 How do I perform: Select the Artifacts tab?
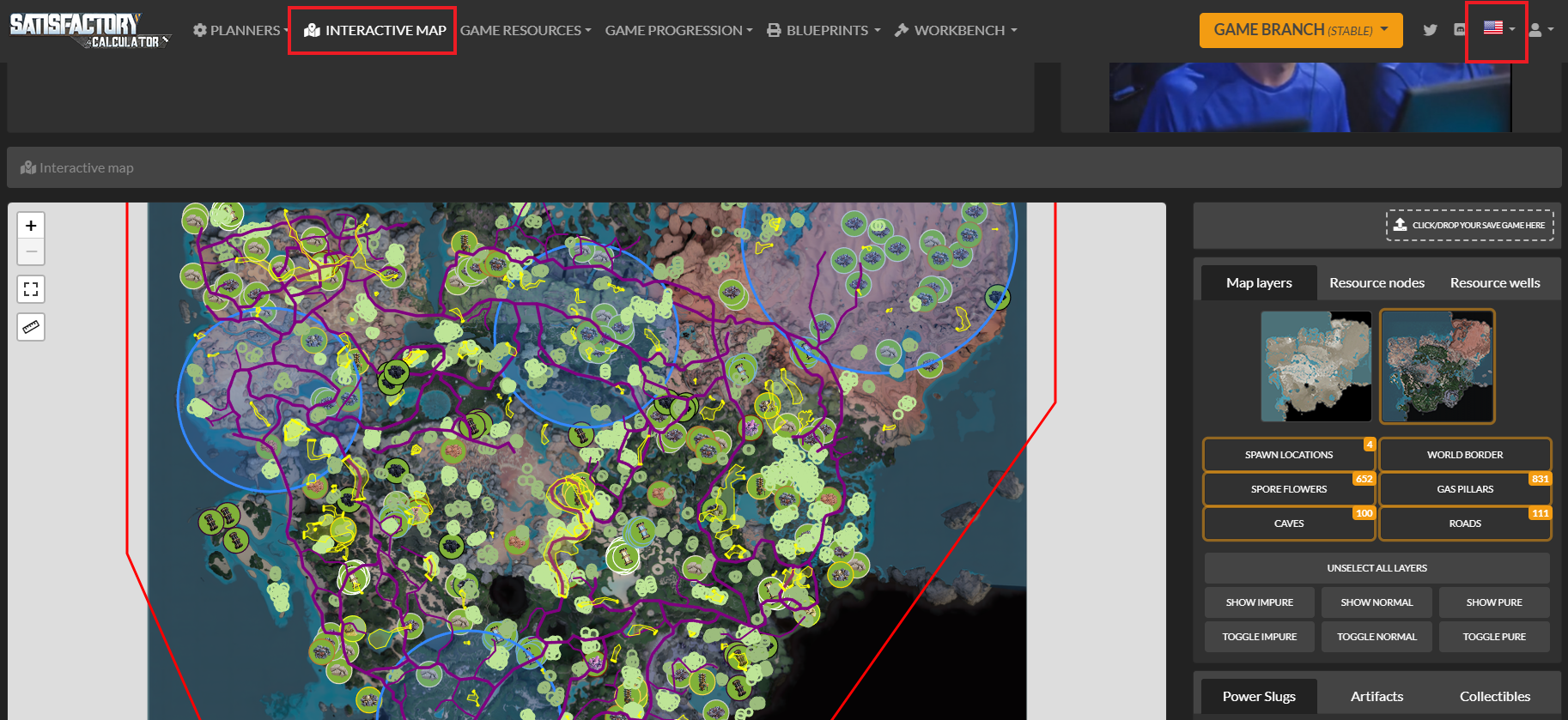point(1377,696)
